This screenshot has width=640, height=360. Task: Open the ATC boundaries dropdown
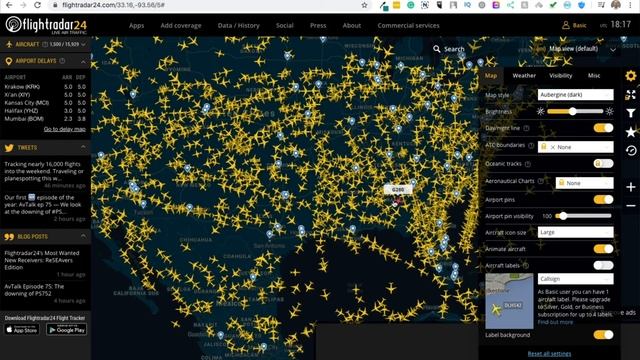coord(576,147)
